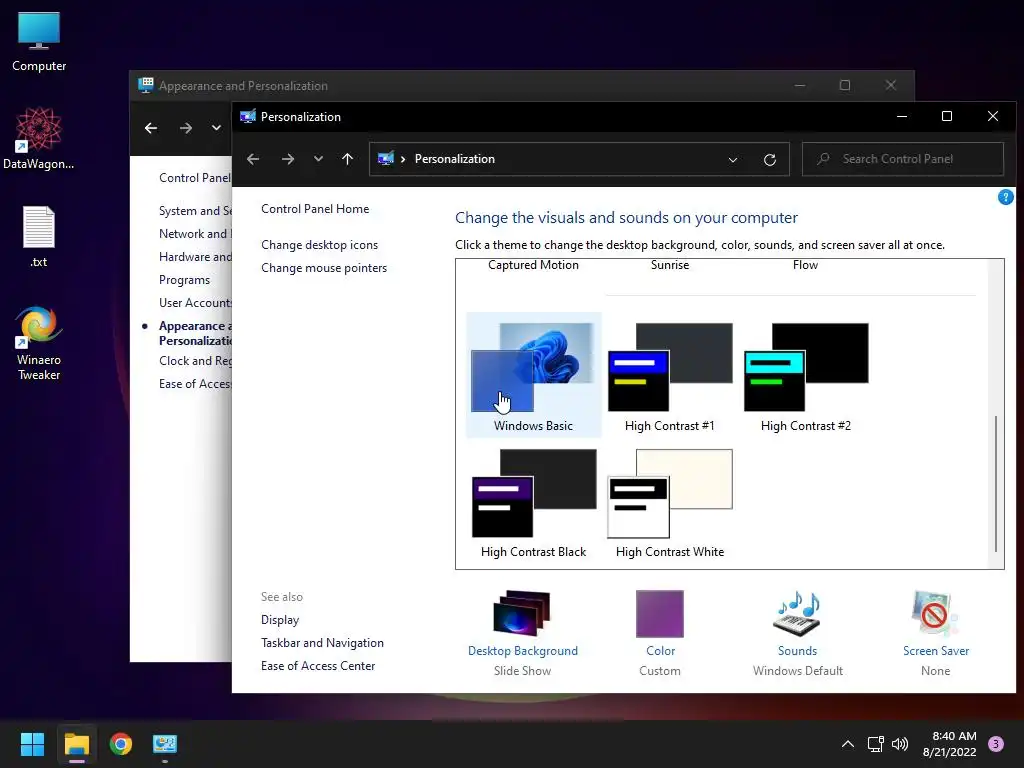Choose the Captured Motion theme label
Screen dimensions: 1024x768
(x=533, y=265)
